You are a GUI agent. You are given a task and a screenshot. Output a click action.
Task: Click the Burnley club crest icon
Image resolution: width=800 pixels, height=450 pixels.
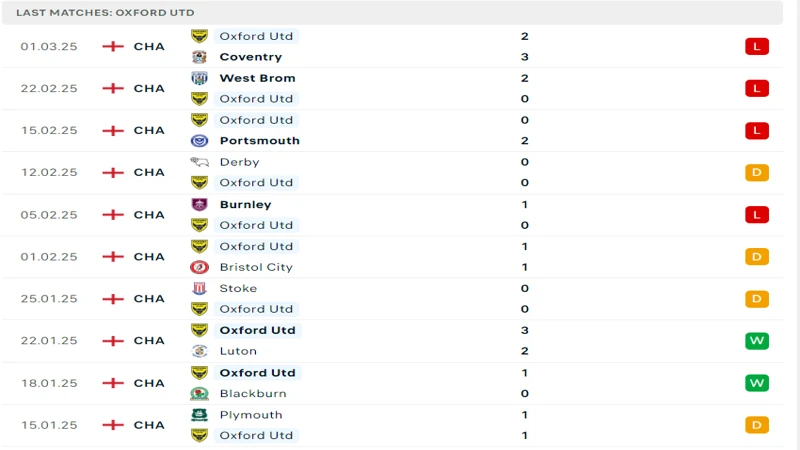(199, 205)
